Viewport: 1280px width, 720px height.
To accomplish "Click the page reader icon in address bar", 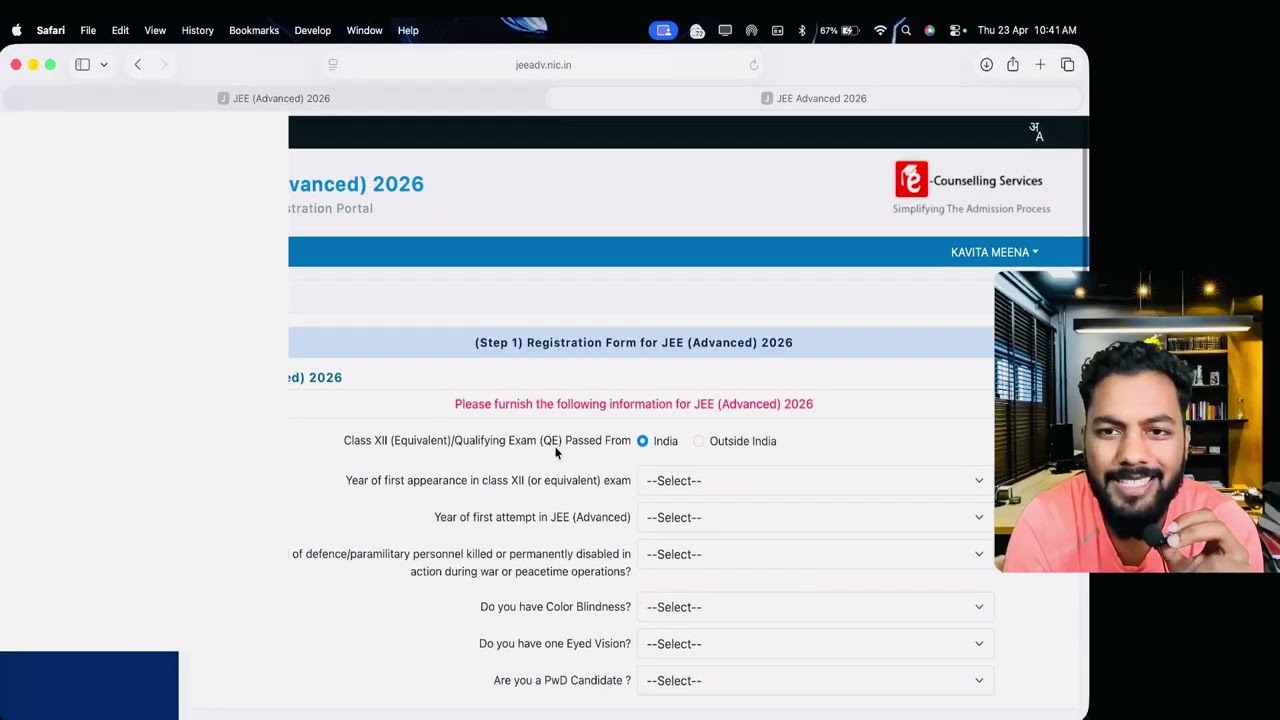I will (333, 65).
